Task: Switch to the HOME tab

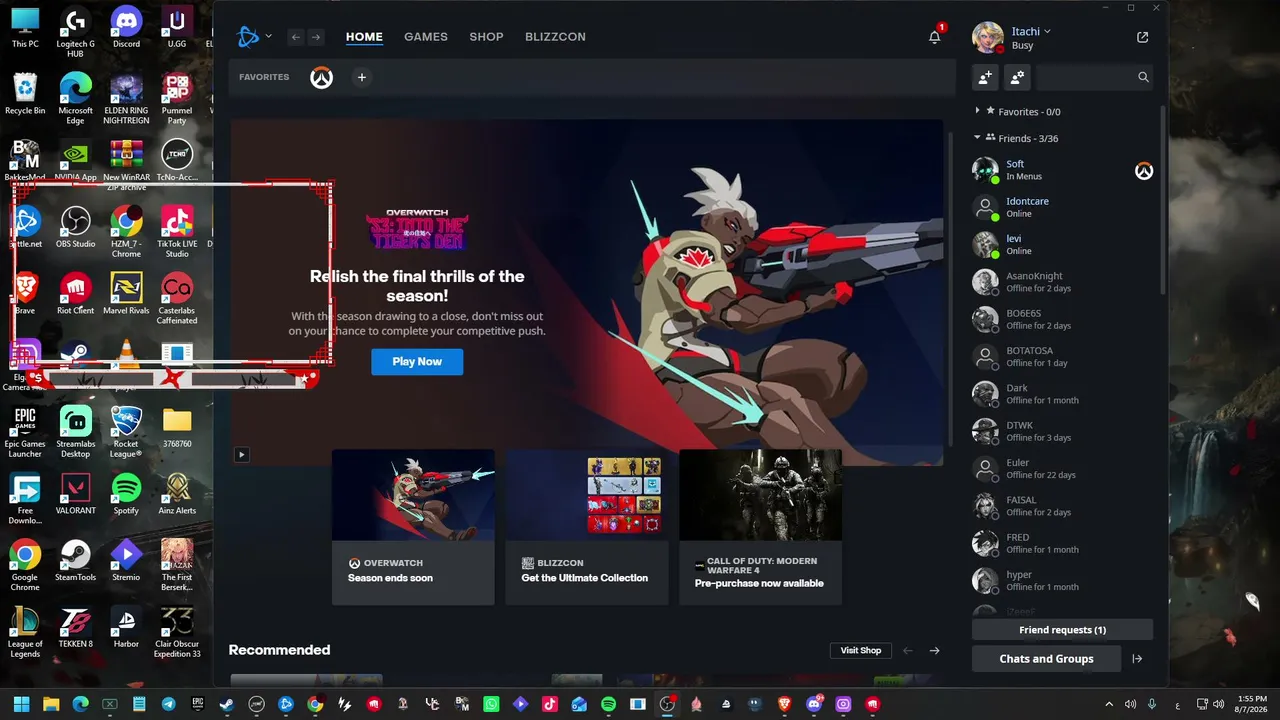Action: point(364,37)
